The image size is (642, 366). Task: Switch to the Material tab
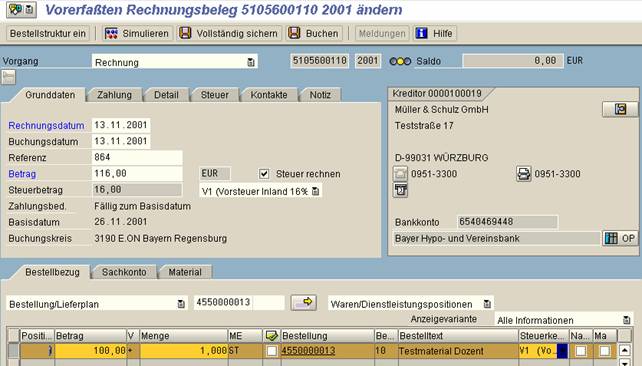(185, 272)
